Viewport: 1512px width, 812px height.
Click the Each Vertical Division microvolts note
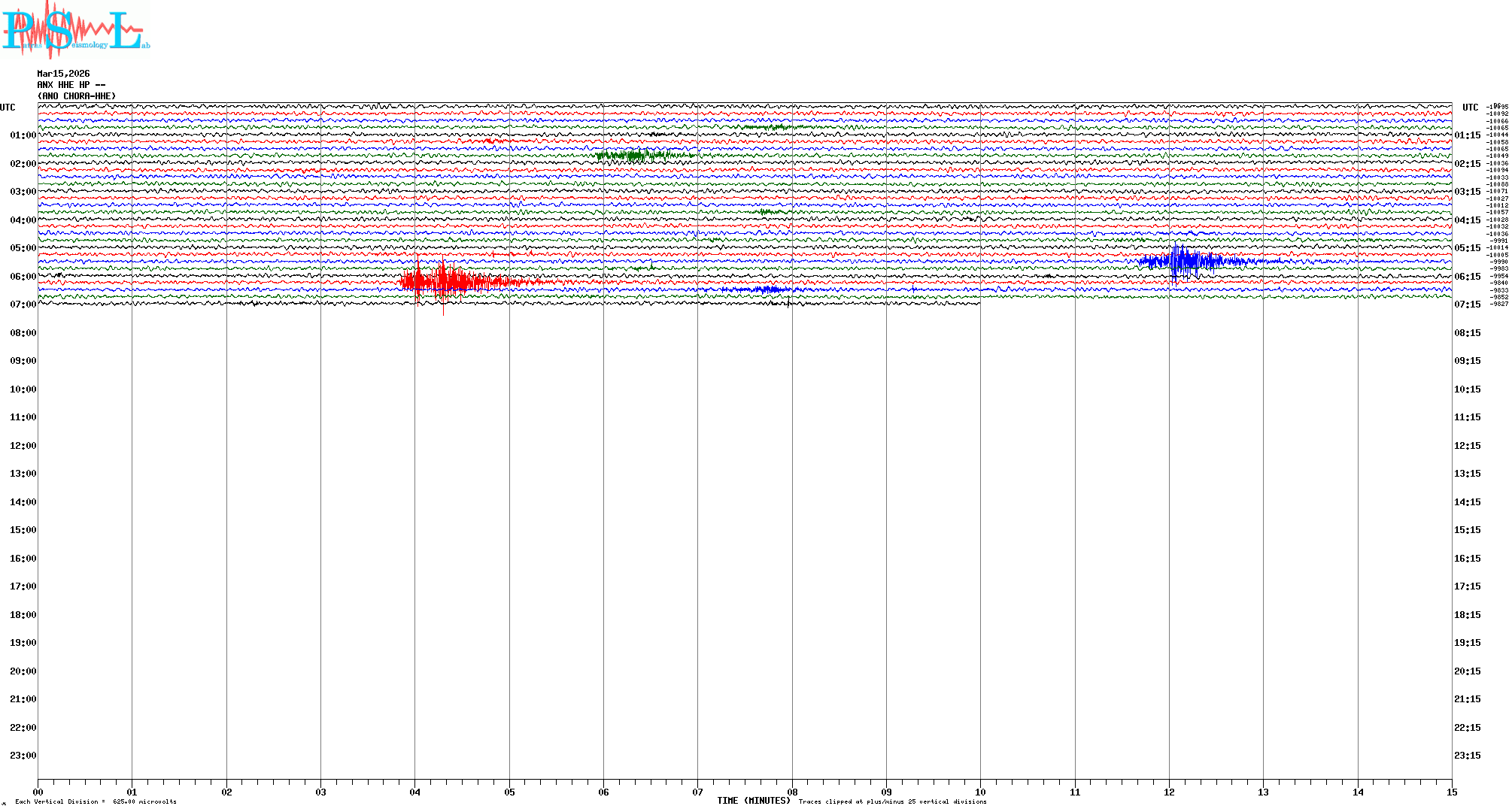click(96, 801)
